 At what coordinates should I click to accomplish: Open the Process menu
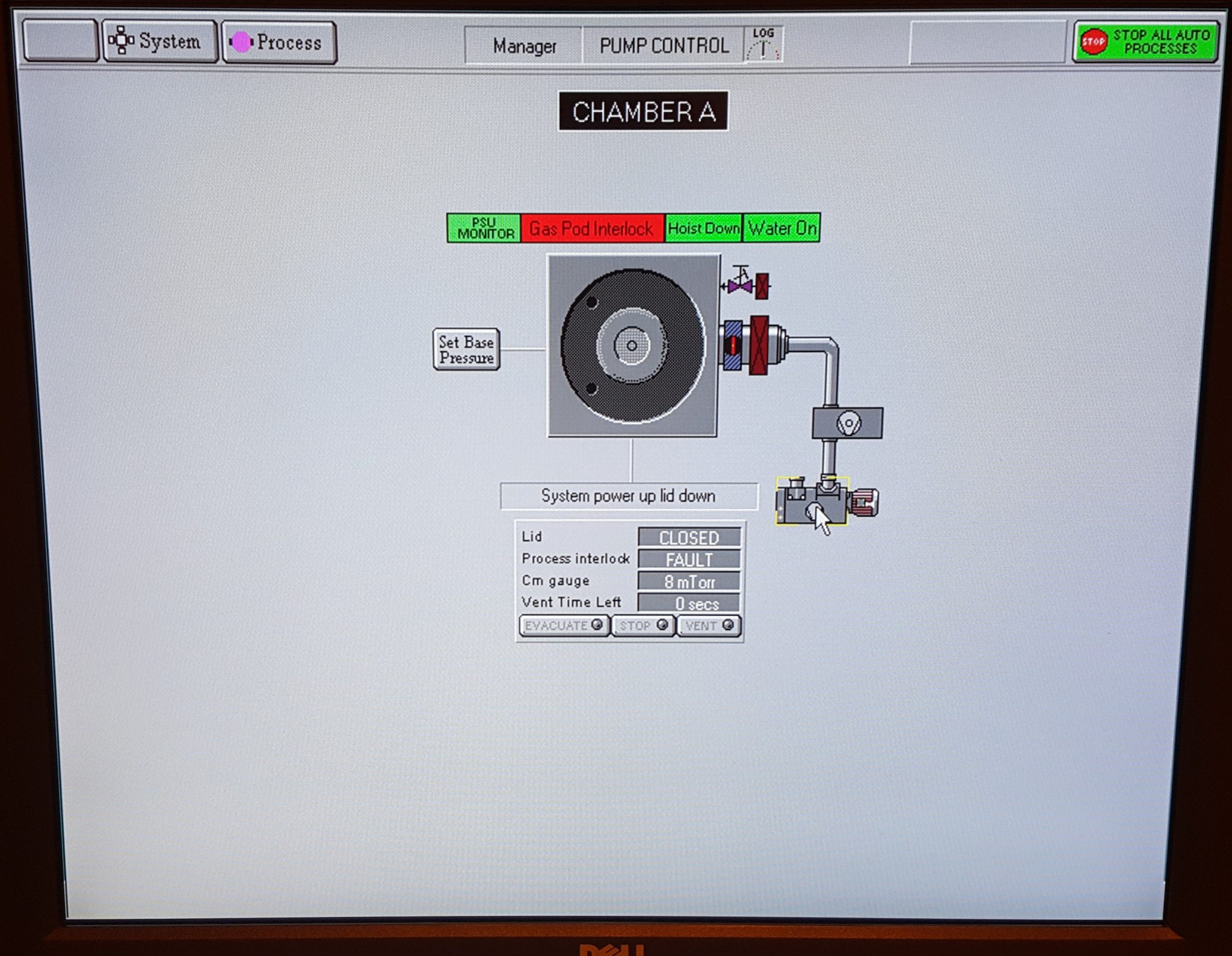point(279,42)
